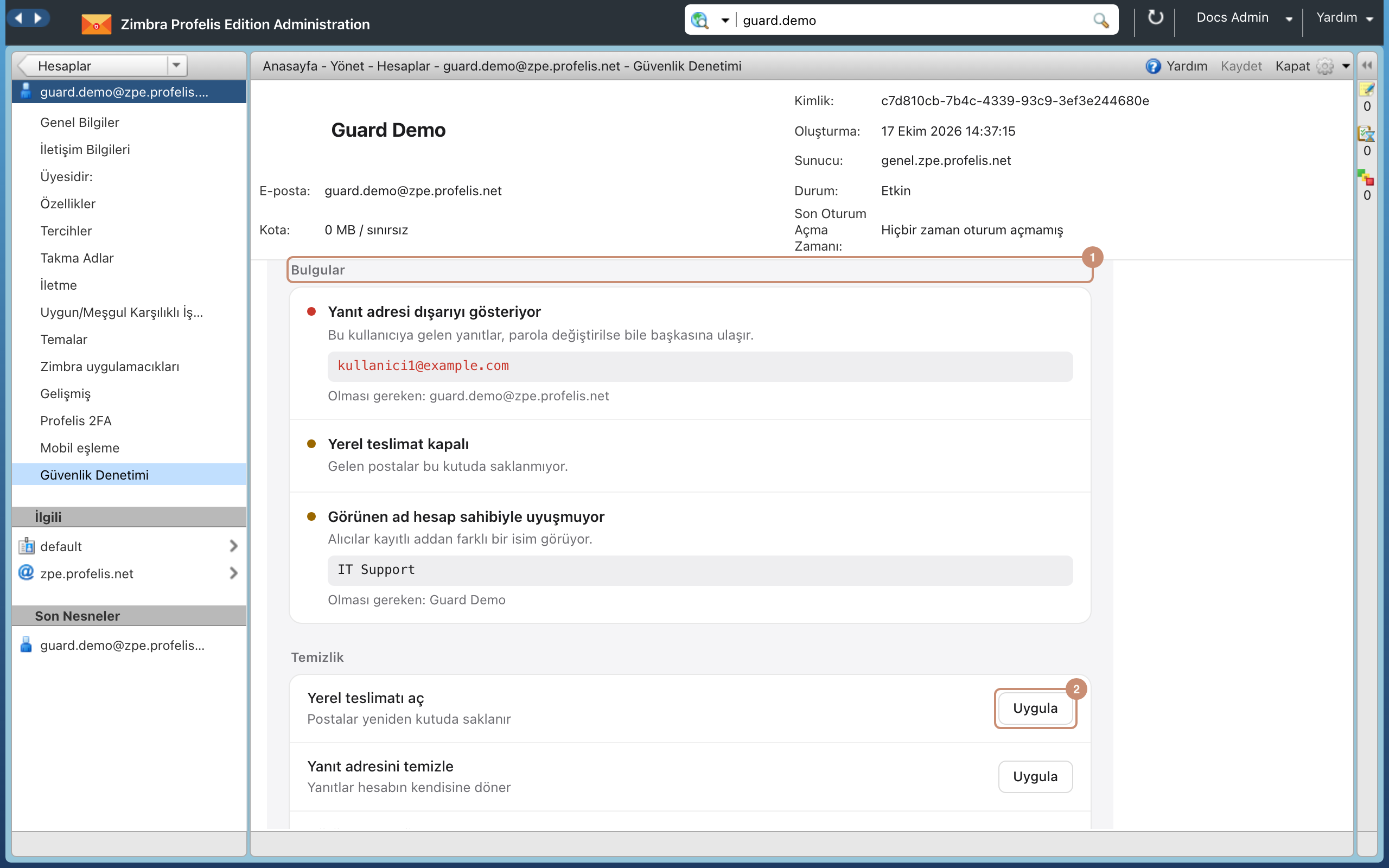Select guard.demo account header in sidebar

pos(129,92)
